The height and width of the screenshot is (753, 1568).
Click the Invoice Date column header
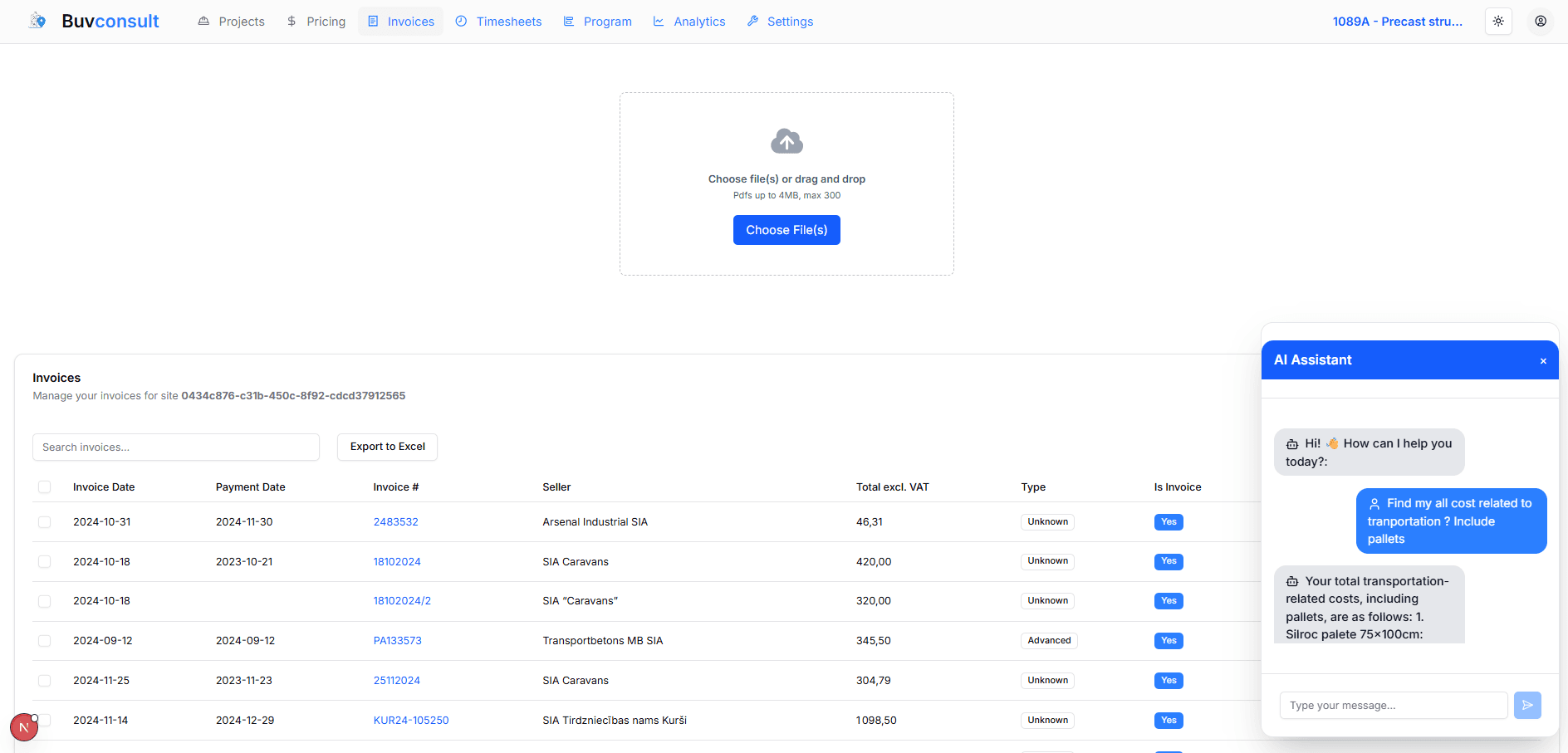coord(104,487)
